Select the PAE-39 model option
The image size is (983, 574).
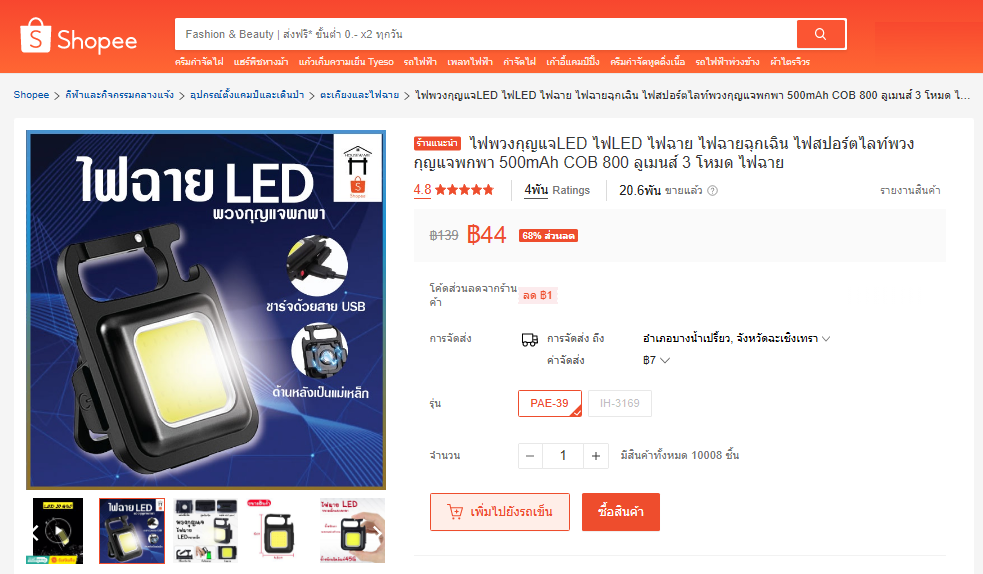[x=550, y=404]
